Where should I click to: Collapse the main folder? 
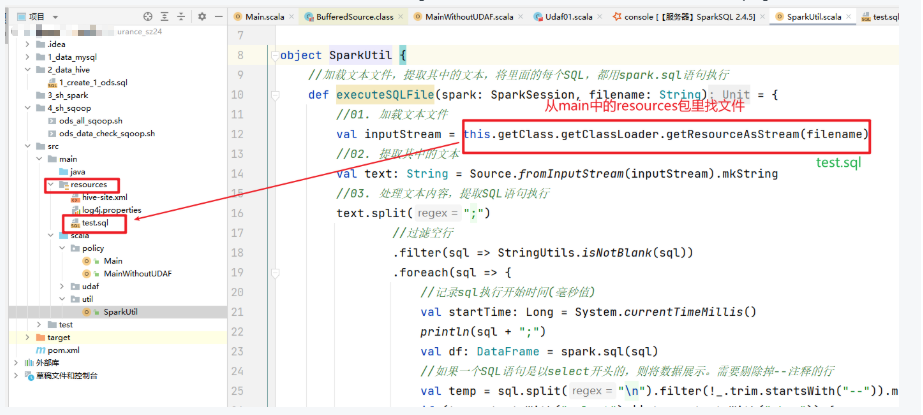tap(39, 159)
